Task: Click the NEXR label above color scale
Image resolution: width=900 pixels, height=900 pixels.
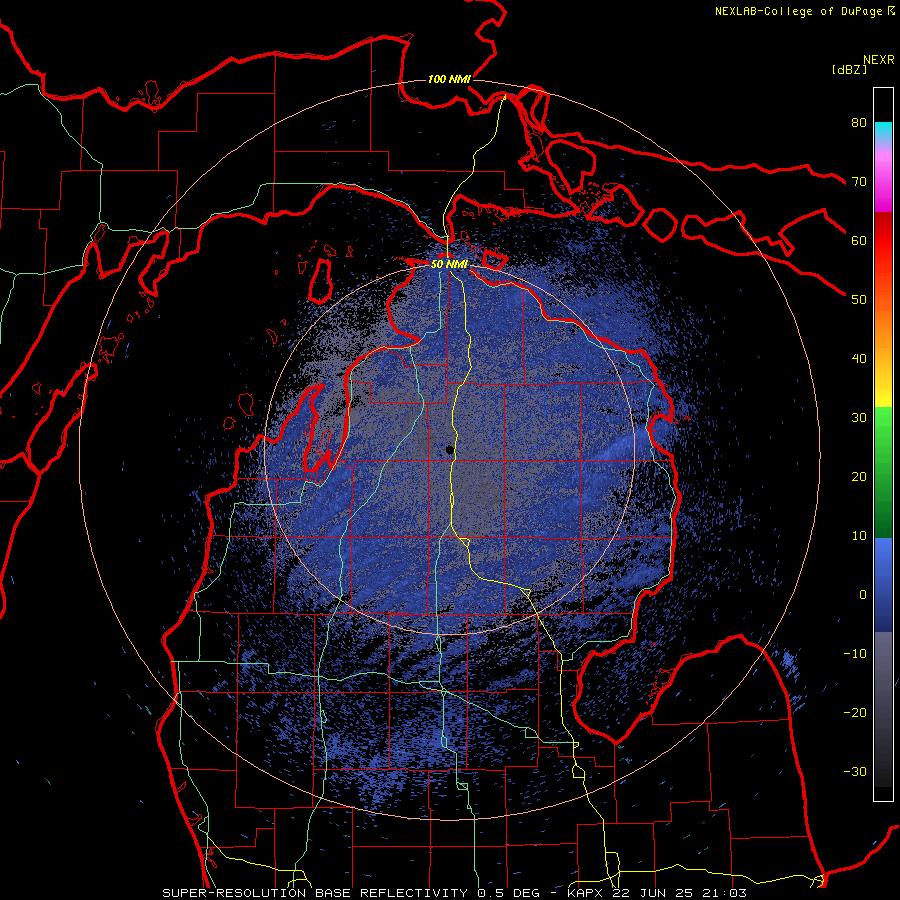Action: tap(879, 60)
